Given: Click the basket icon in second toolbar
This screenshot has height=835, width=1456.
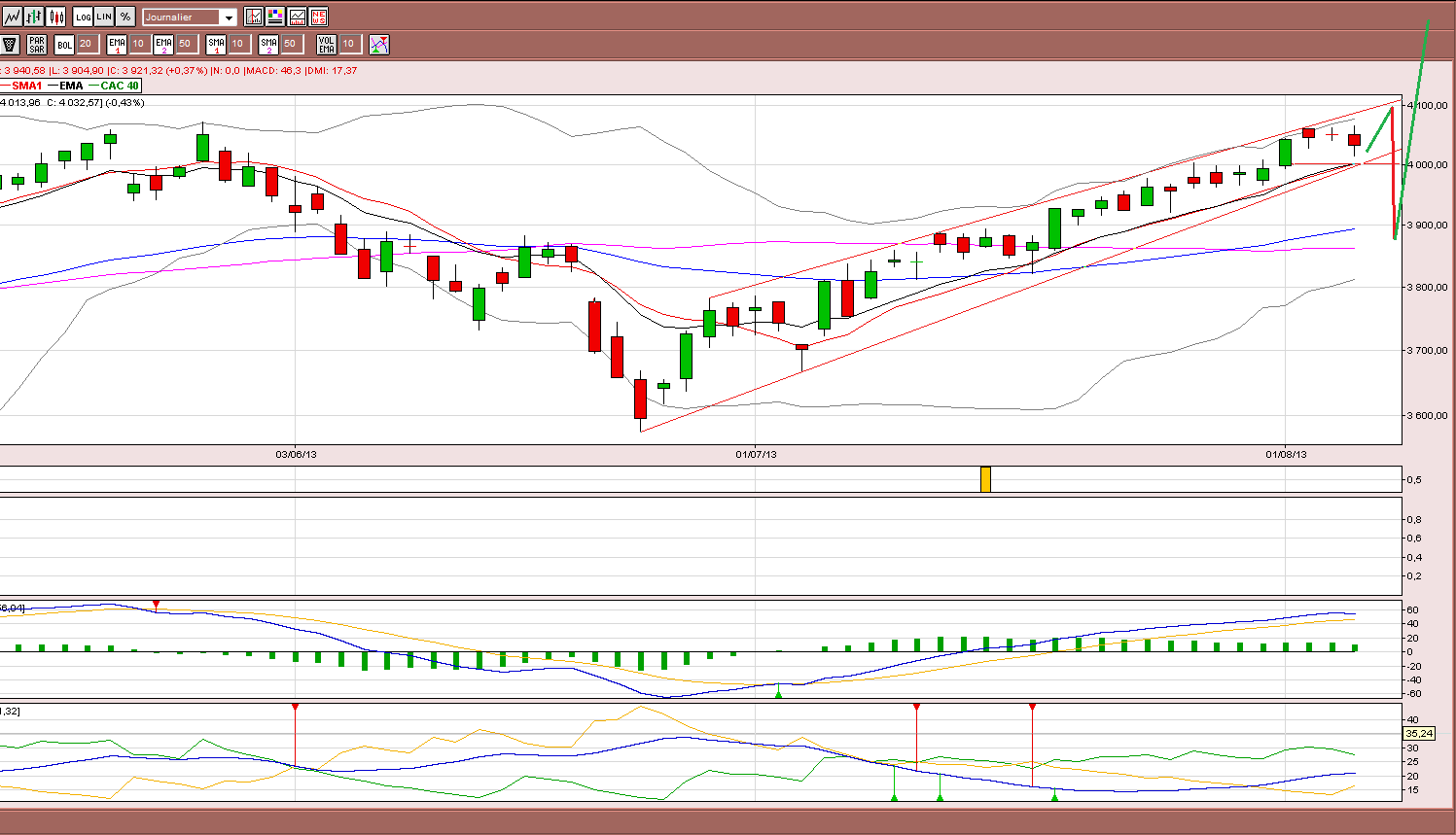Looking at the screenshot, I should 10,44.
